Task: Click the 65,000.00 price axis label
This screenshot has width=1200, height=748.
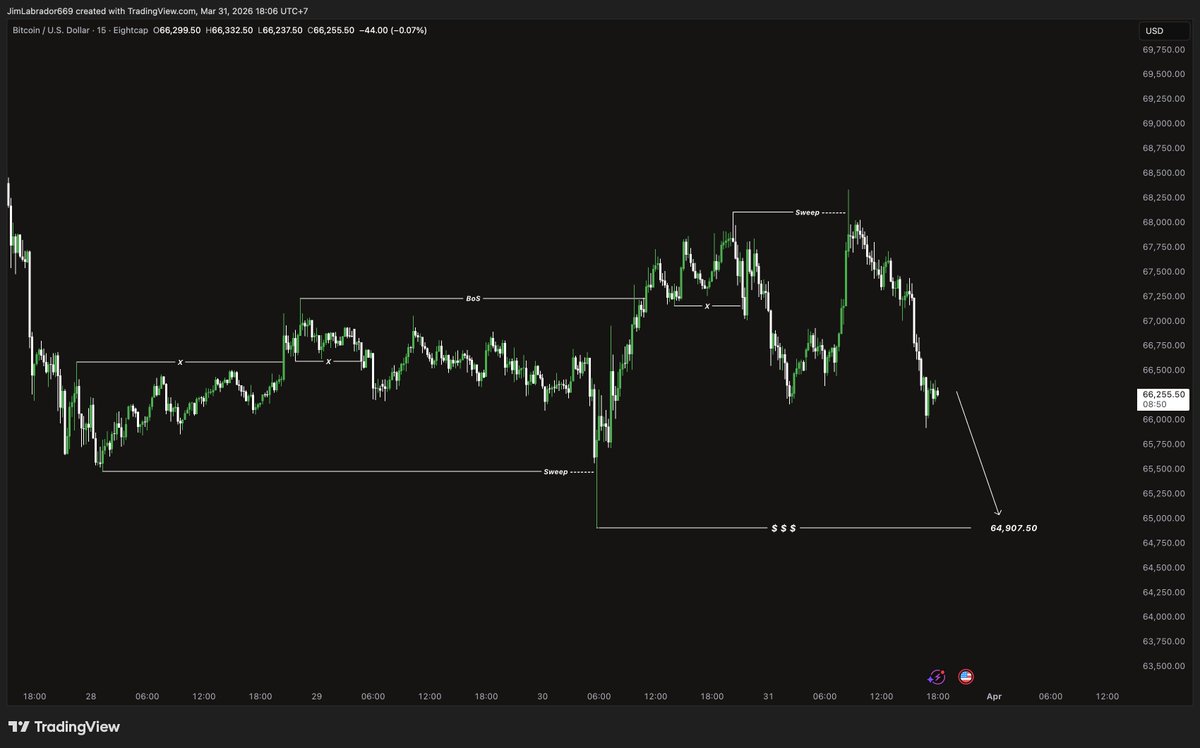Action: click(x=1164, y=518)
